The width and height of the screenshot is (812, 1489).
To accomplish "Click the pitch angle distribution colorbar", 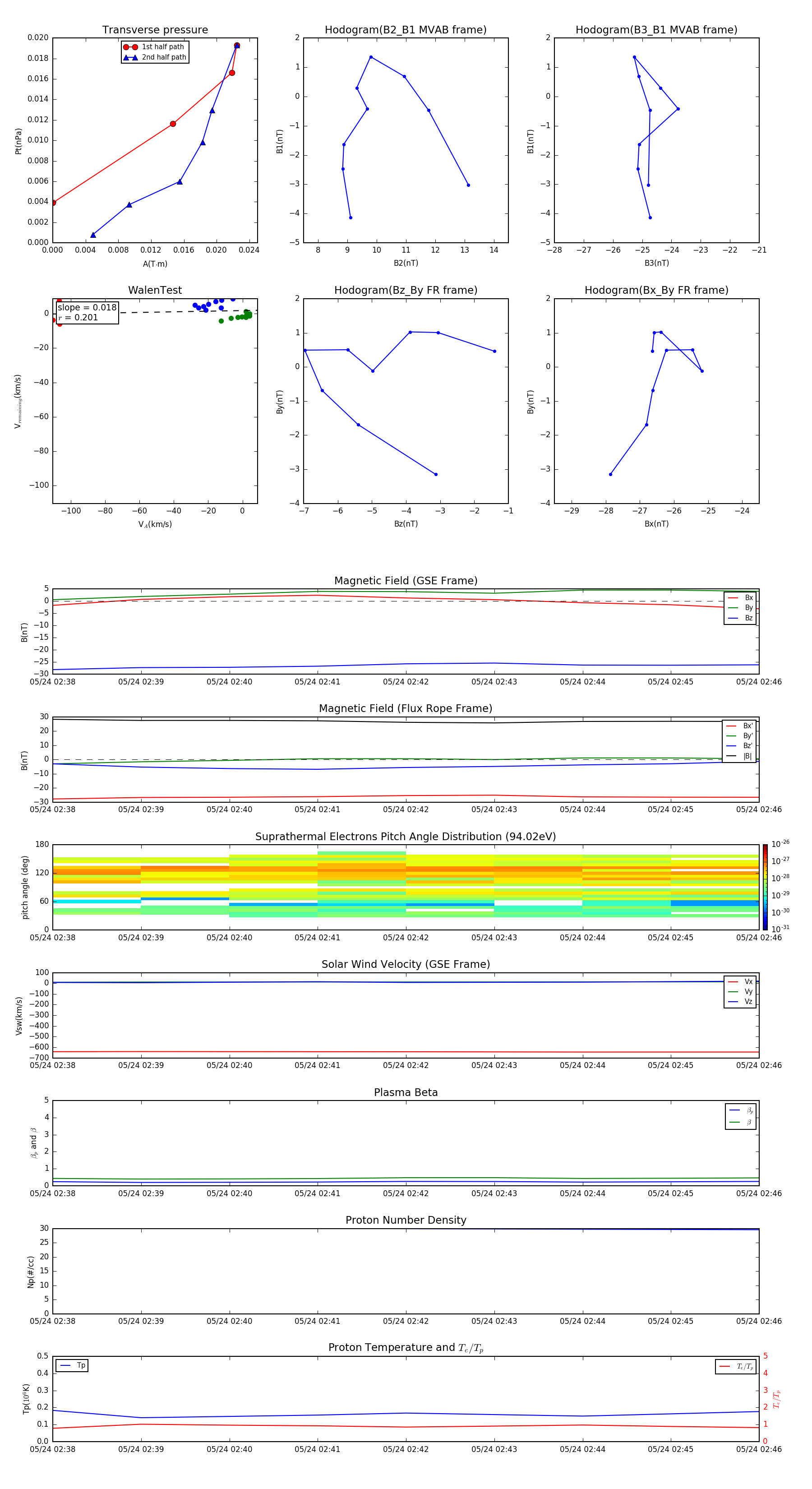I will click(x=765, y=887).
